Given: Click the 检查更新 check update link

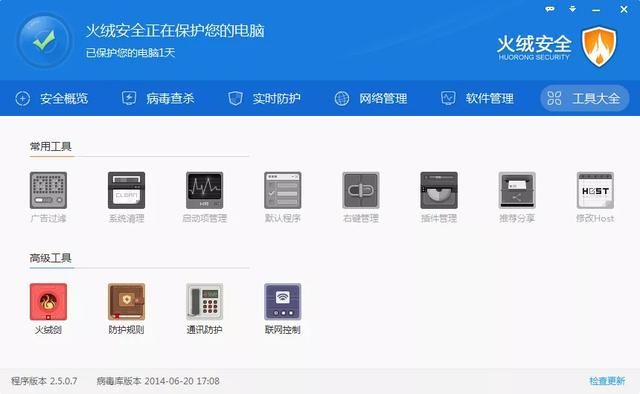Looking at the screenshot, I should (x=607, y=381).
